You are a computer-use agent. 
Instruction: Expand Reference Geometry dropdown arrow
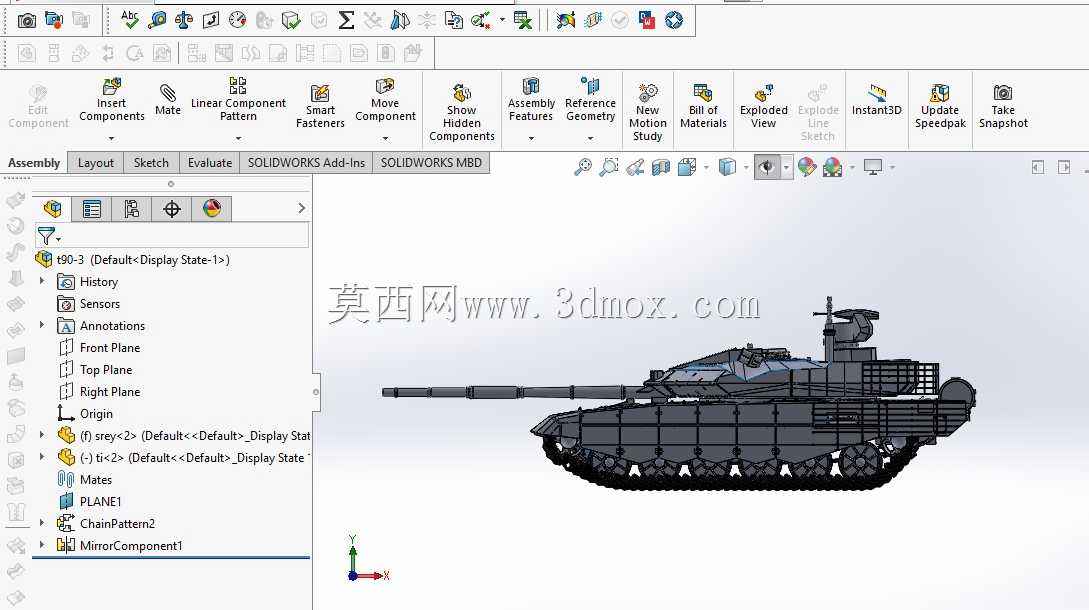tap(590, 138)
